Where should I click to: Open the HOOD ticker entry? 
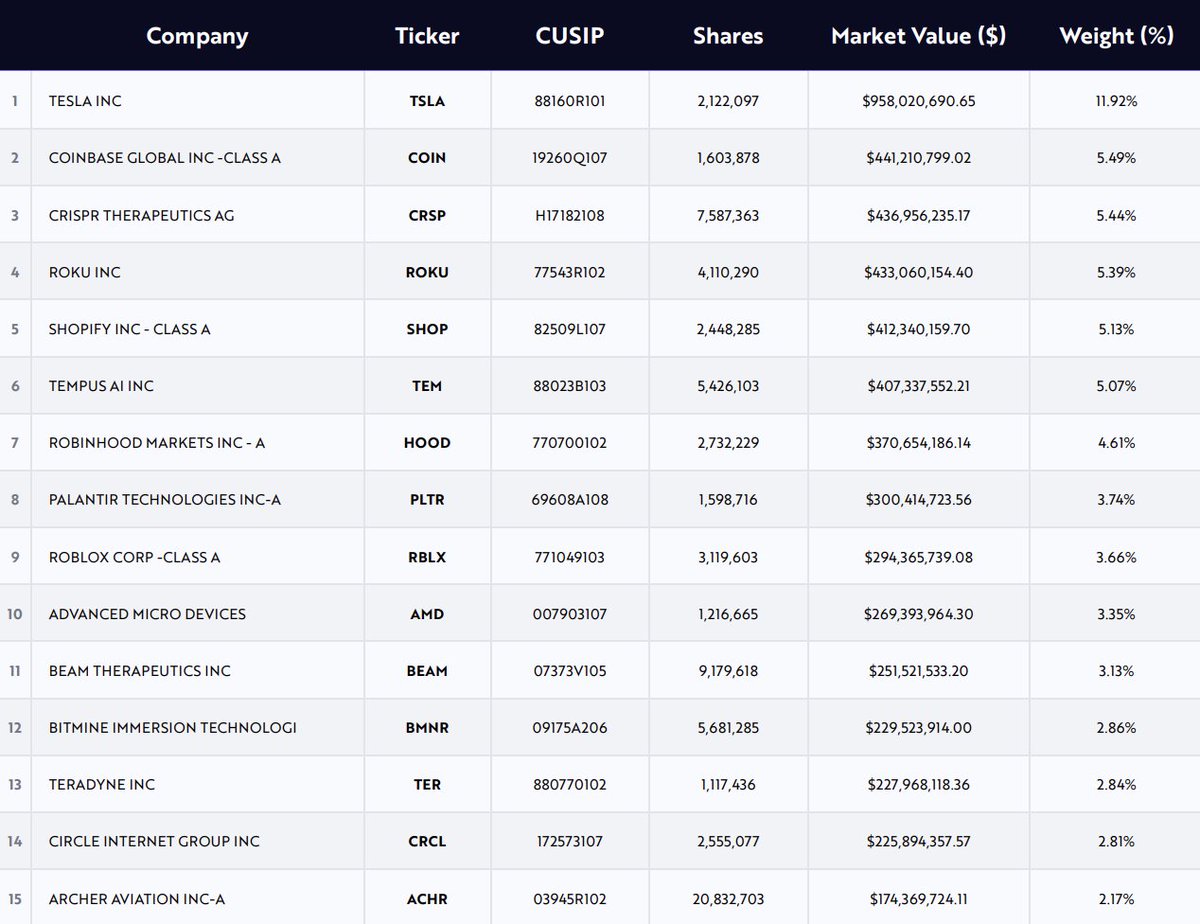(427, 443)
